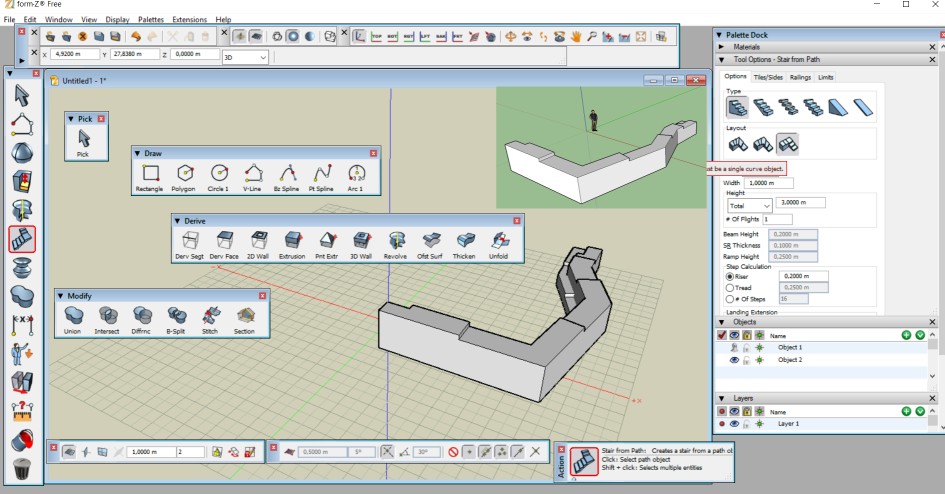Click red checkmark in Objects header

pos(721,335)
